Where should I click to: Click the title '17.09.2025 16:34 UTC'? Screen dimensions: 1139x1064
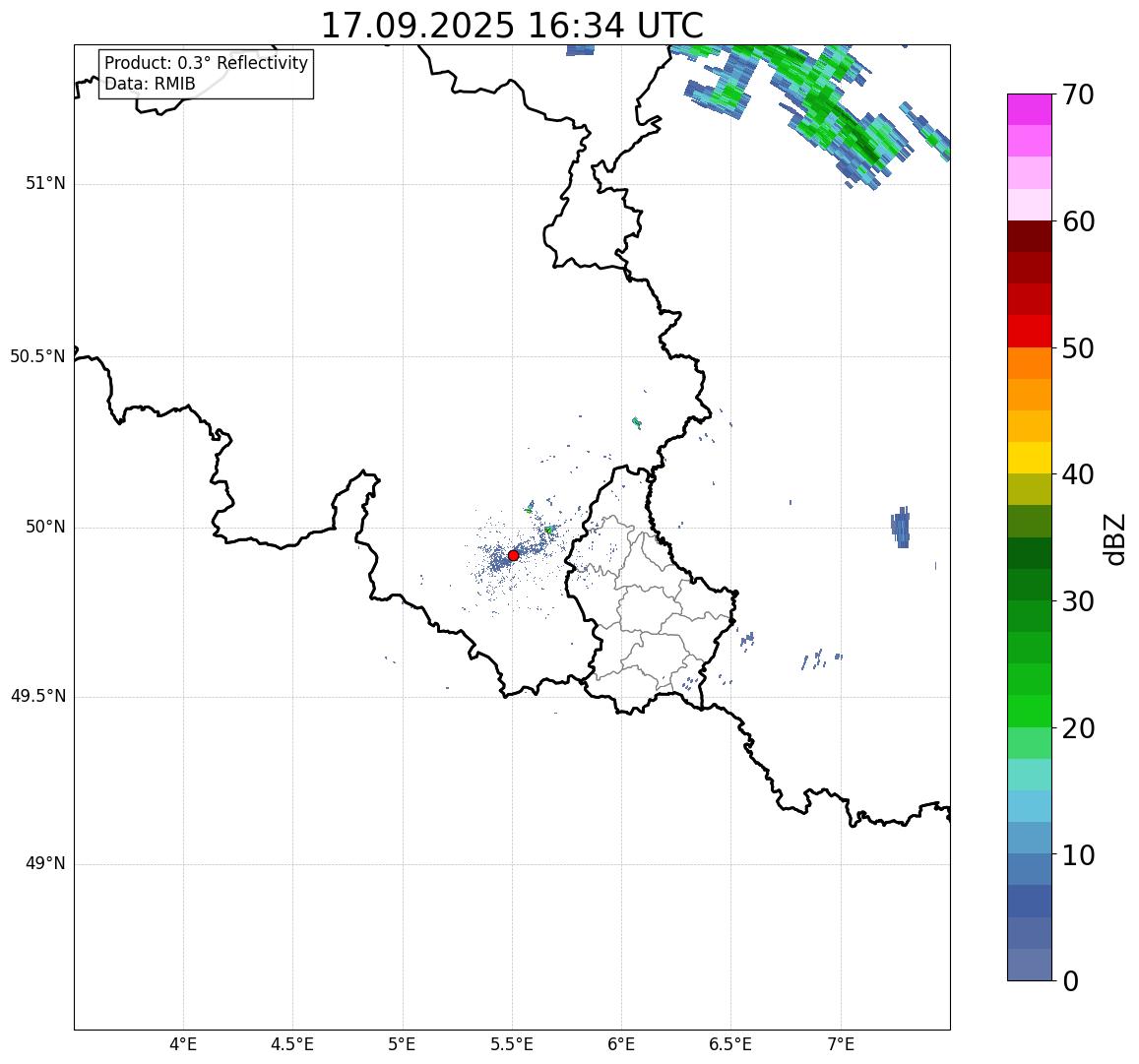512,27
